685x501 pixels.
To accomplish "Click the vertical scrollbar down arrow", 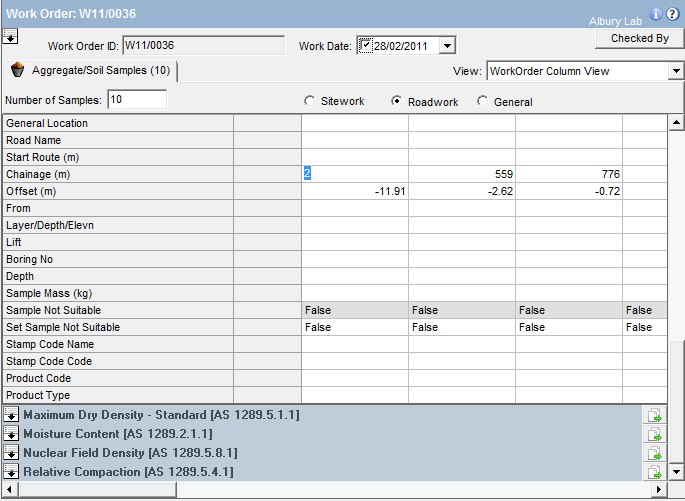I will point(676,472).
